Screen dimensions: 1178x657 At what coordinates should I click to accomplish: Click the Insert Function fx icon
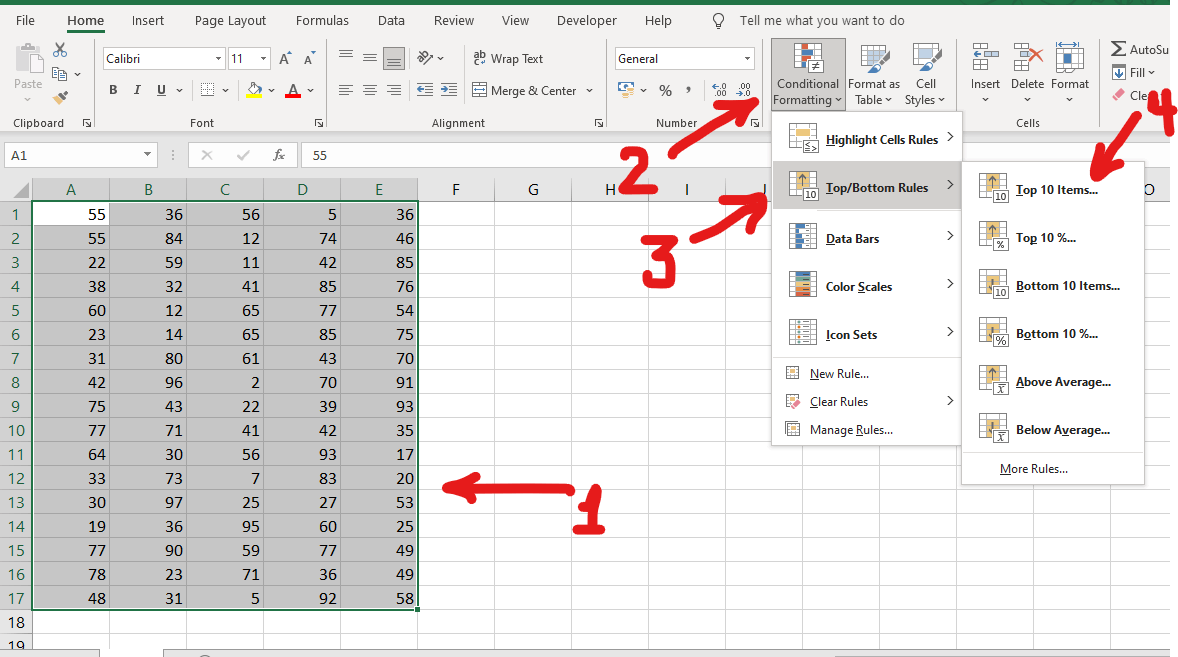279,155
